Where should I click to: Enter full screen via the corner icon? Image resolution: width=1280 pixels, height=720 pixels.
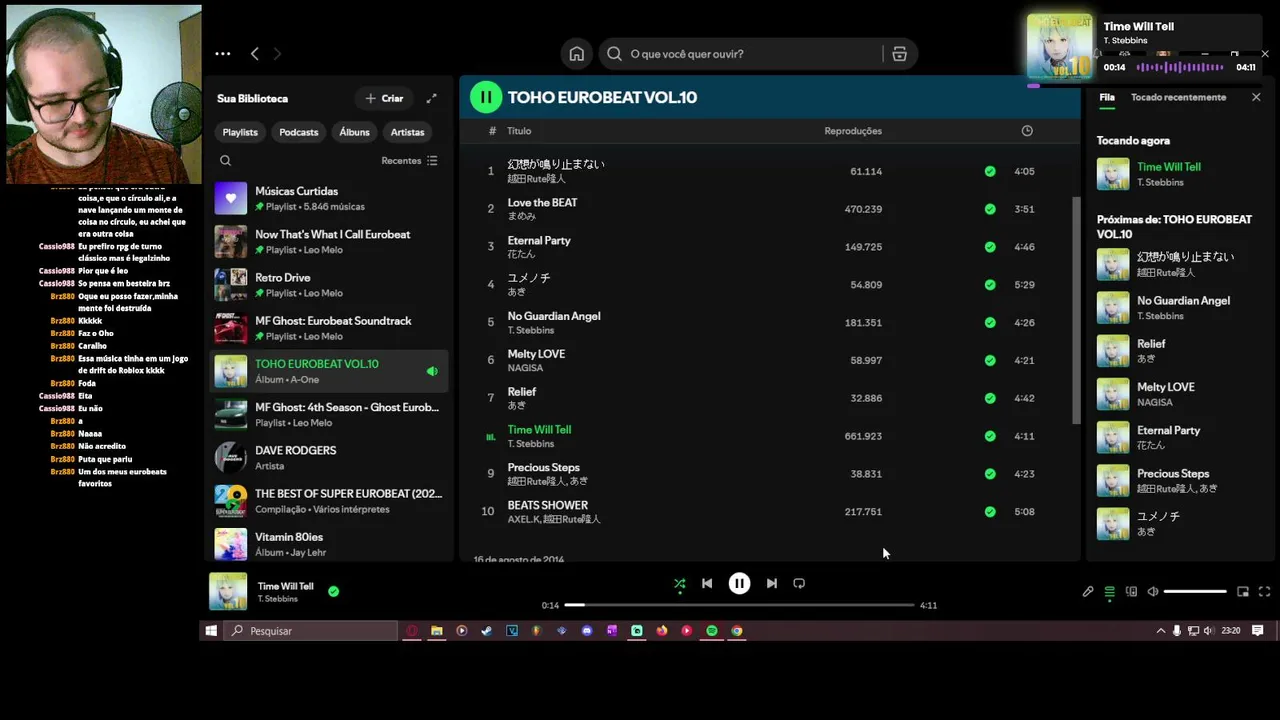click(1264, 592)
